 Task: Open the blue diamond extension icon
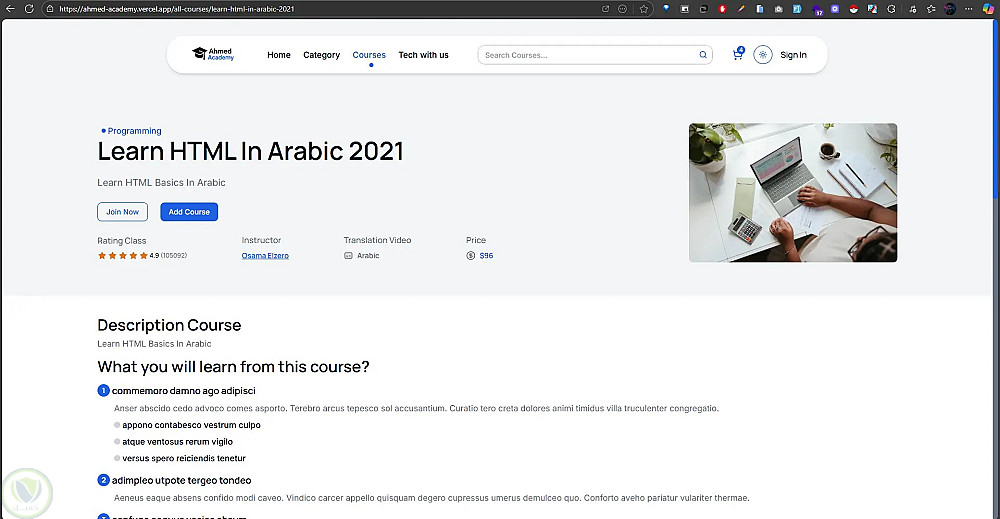click(666, 9)
